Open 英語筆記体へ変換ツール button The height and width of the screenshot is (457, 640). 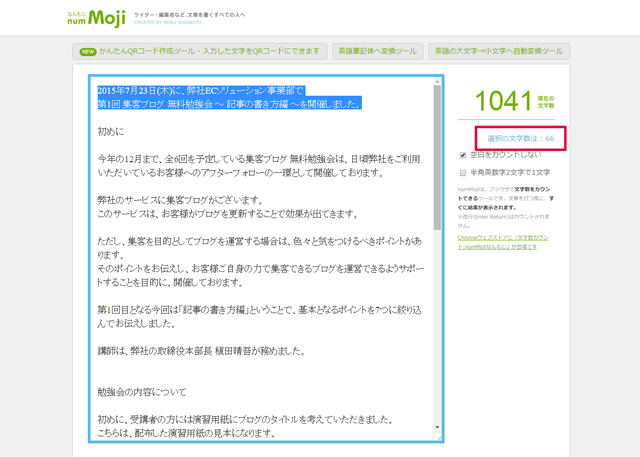[x=378, y=51]
